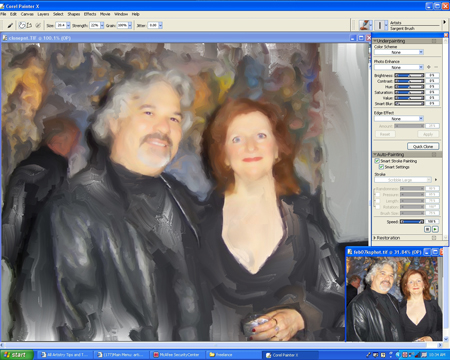Click the Corel Painter X title bar icon
The height and width of the screenshot is (360, 450).
click(2, 6)
